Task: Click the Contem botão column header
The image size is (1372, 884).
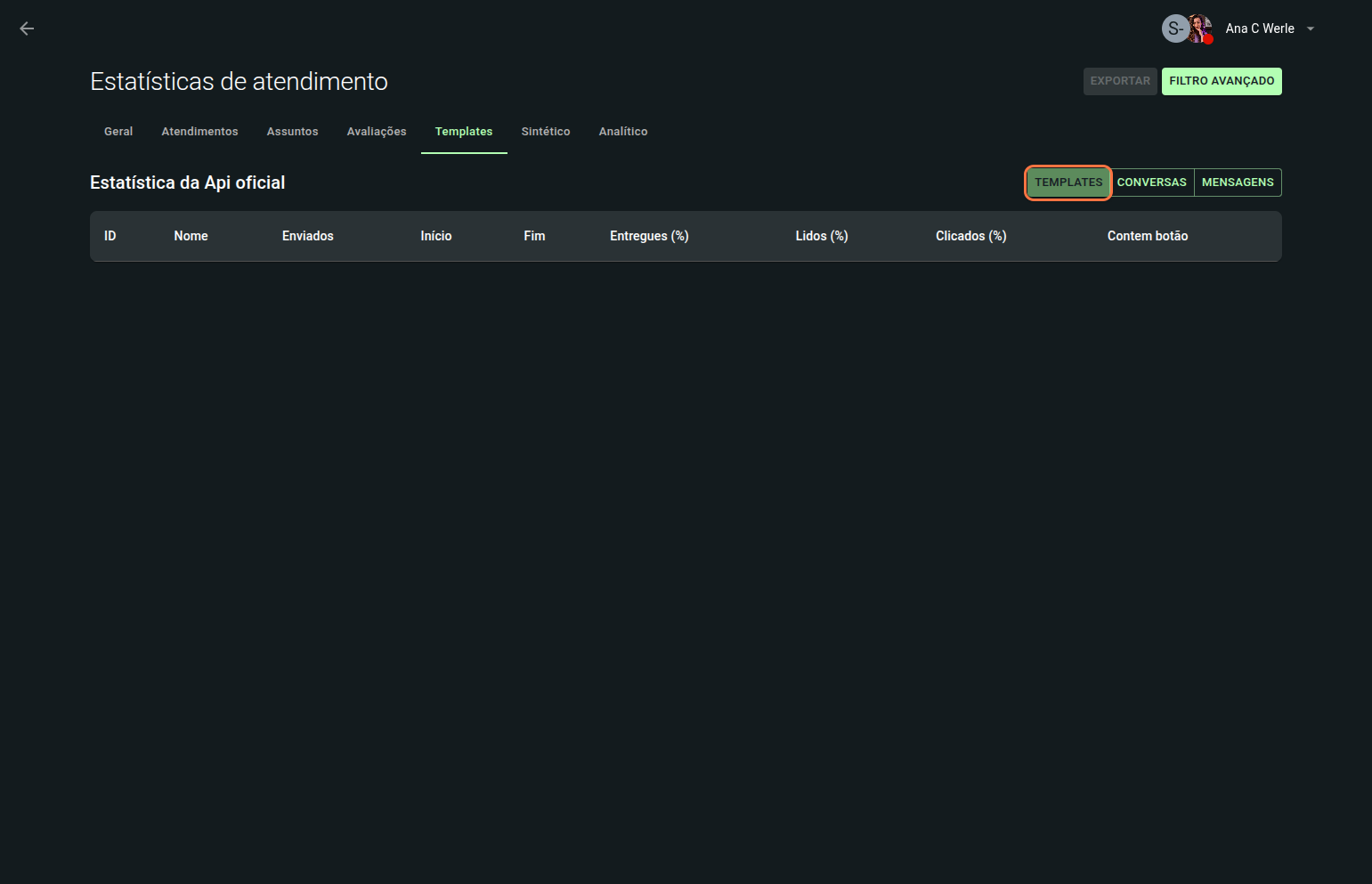Action: tap(1147, 236)
